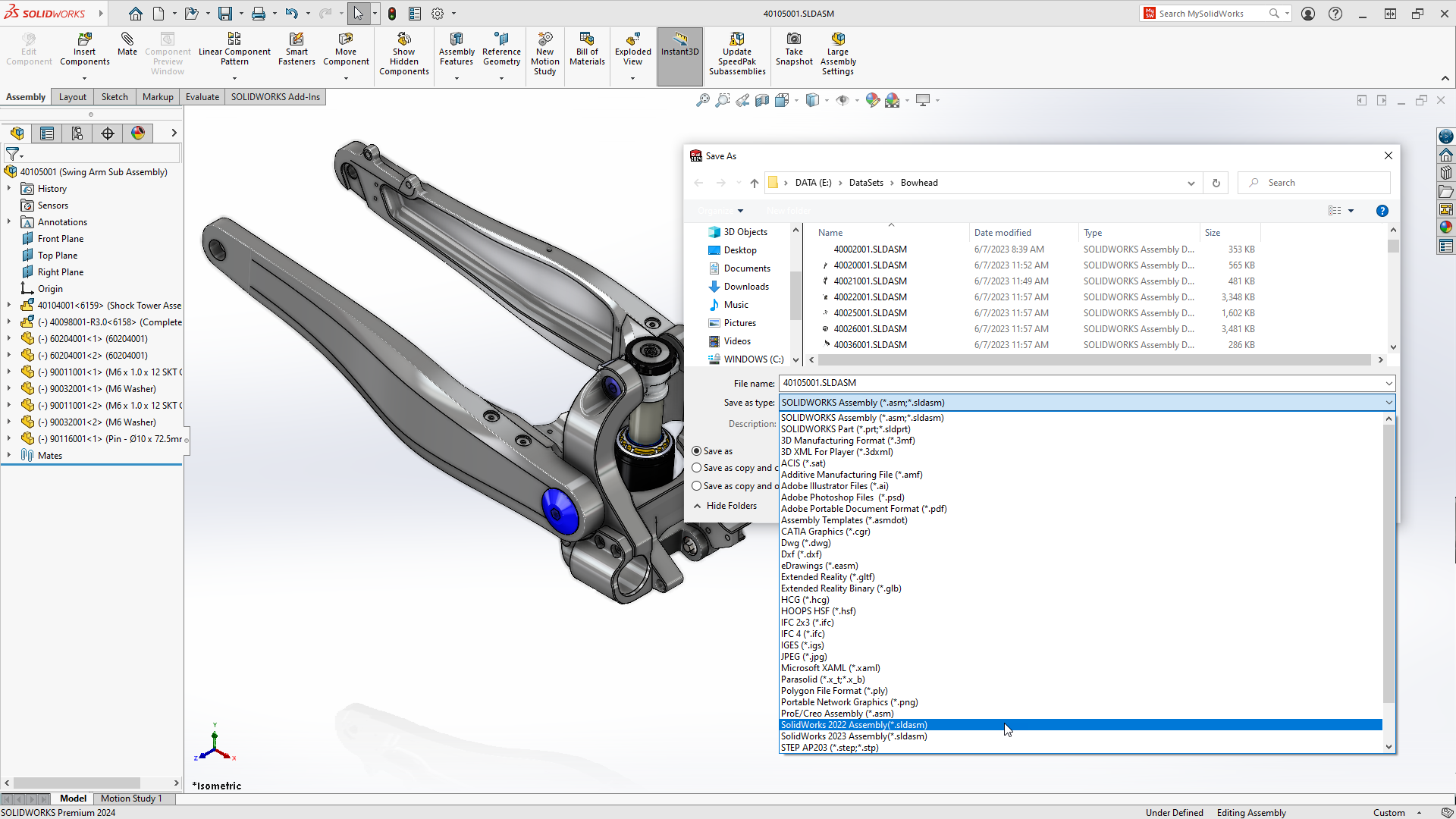The image size is (1456, 819).
Task: Select the Save as radio button
Action: (x=697, y=451)
